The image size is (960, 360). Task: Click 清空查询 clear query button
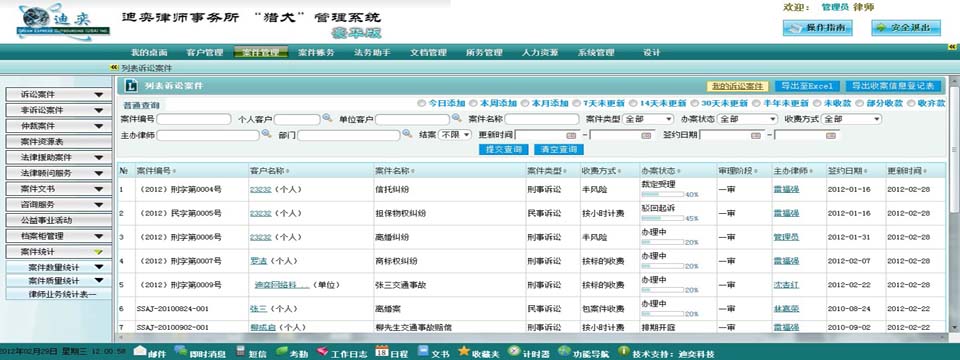(559, 149)
